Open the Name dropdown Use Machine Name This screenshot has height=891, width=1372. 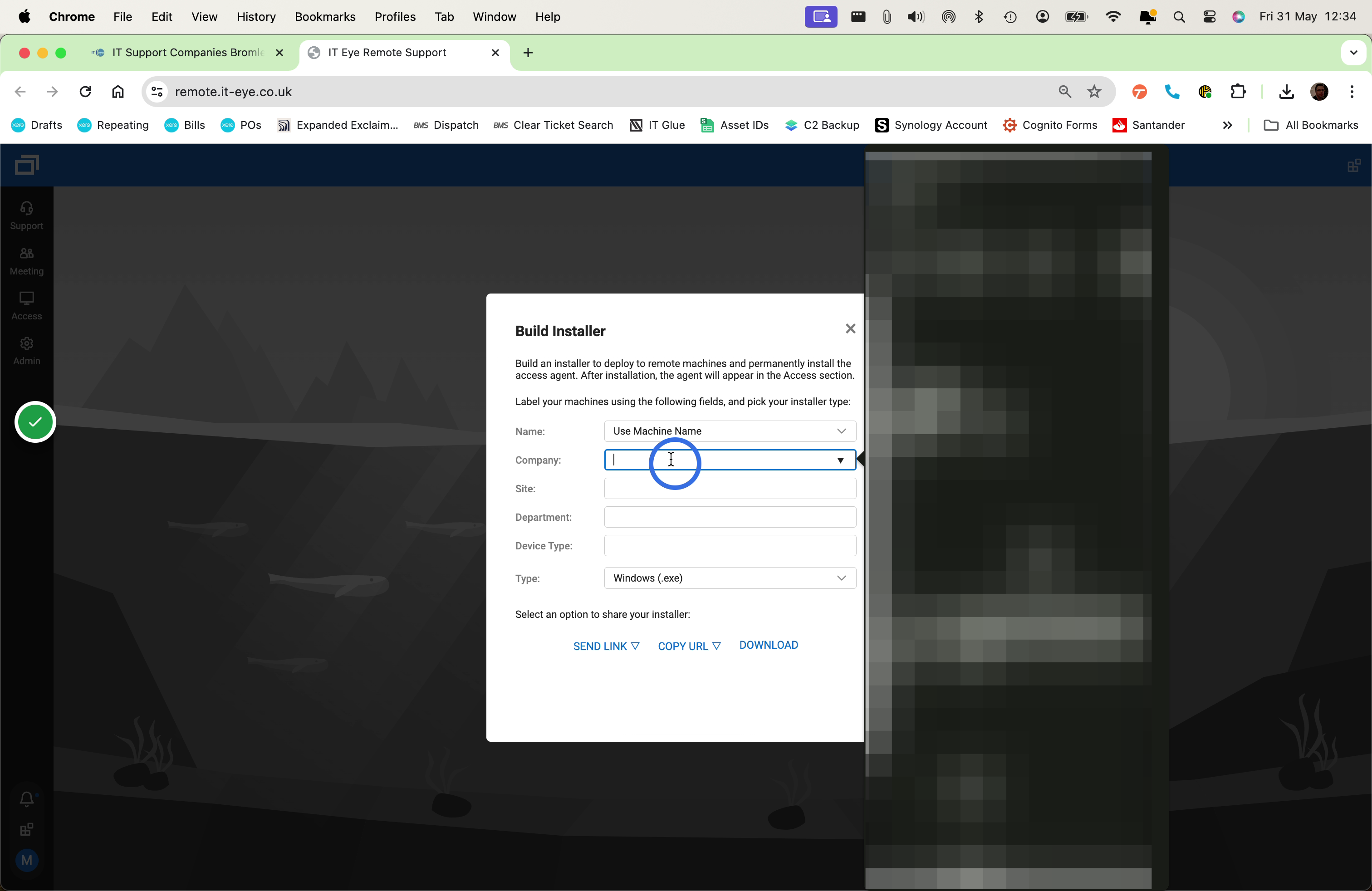(729, 431)
